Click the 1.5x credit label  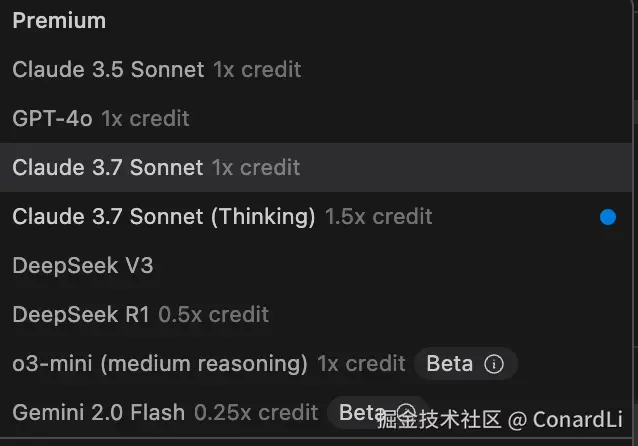pos(378,217)
